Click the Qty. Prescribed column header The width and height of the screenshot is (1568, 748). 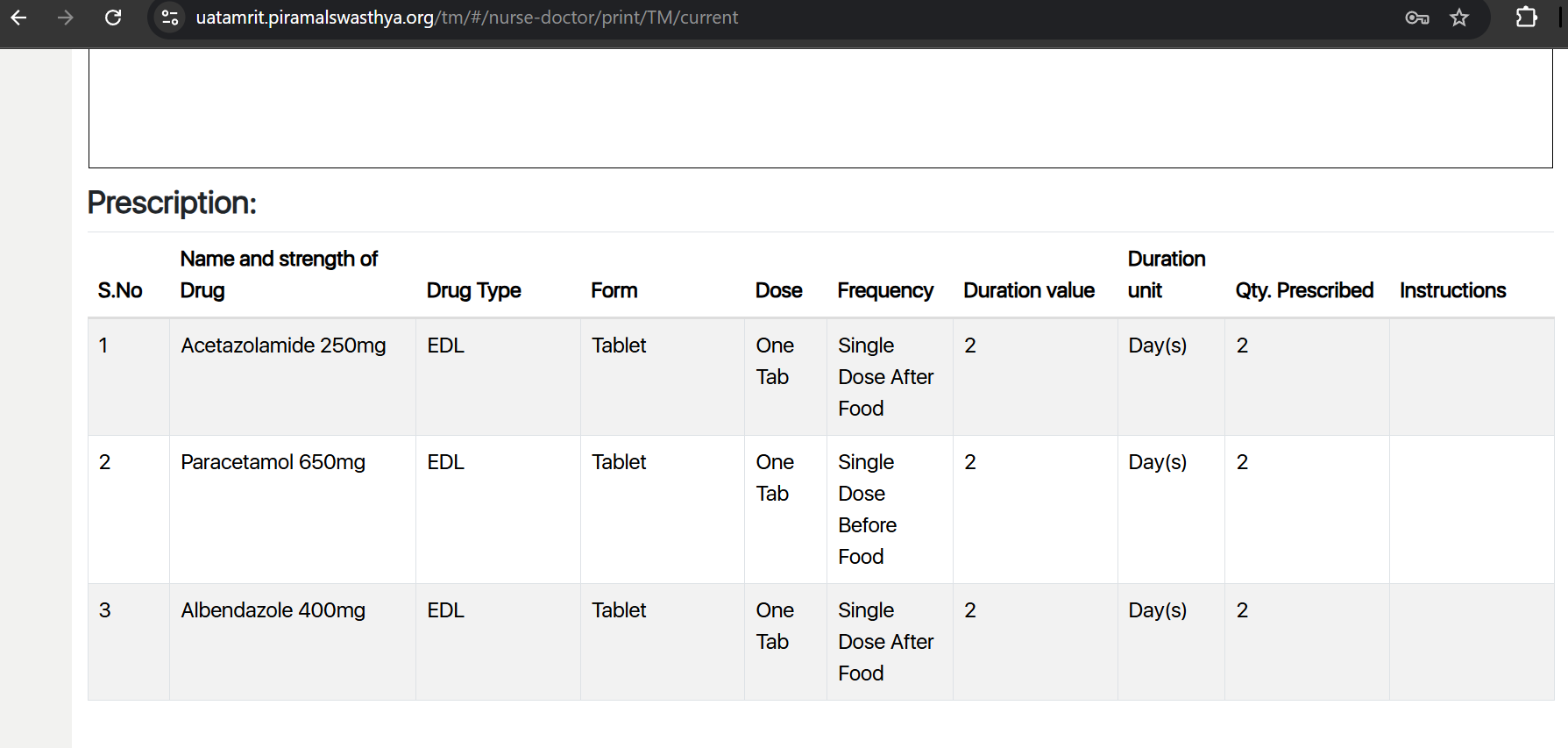(1303, 290)
